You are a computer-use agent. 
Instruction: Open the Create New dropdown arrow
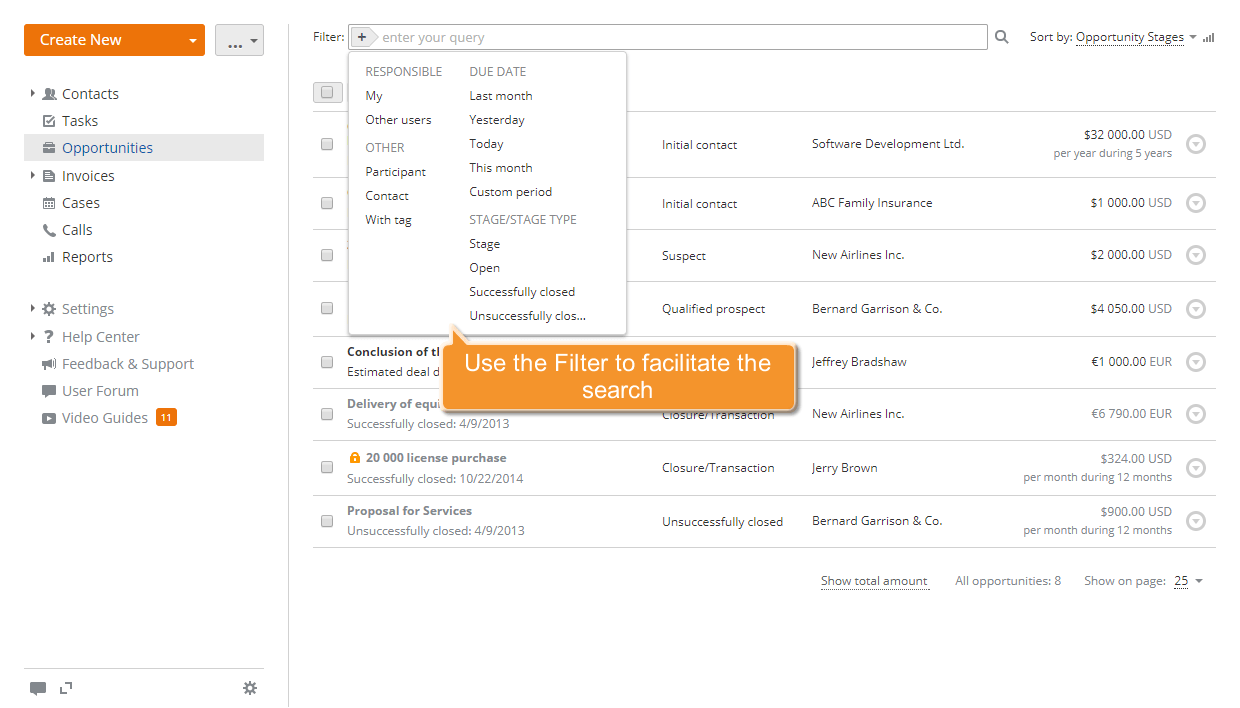[192, 39]
